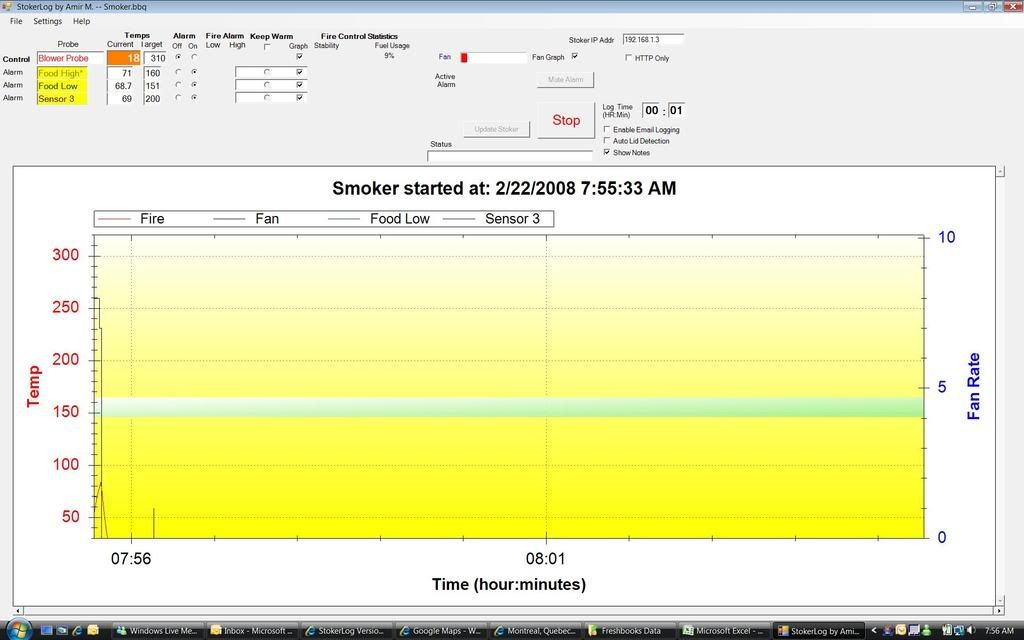Click the Mute Alarm button
The image size is (1024, 640).
(566, 80)
